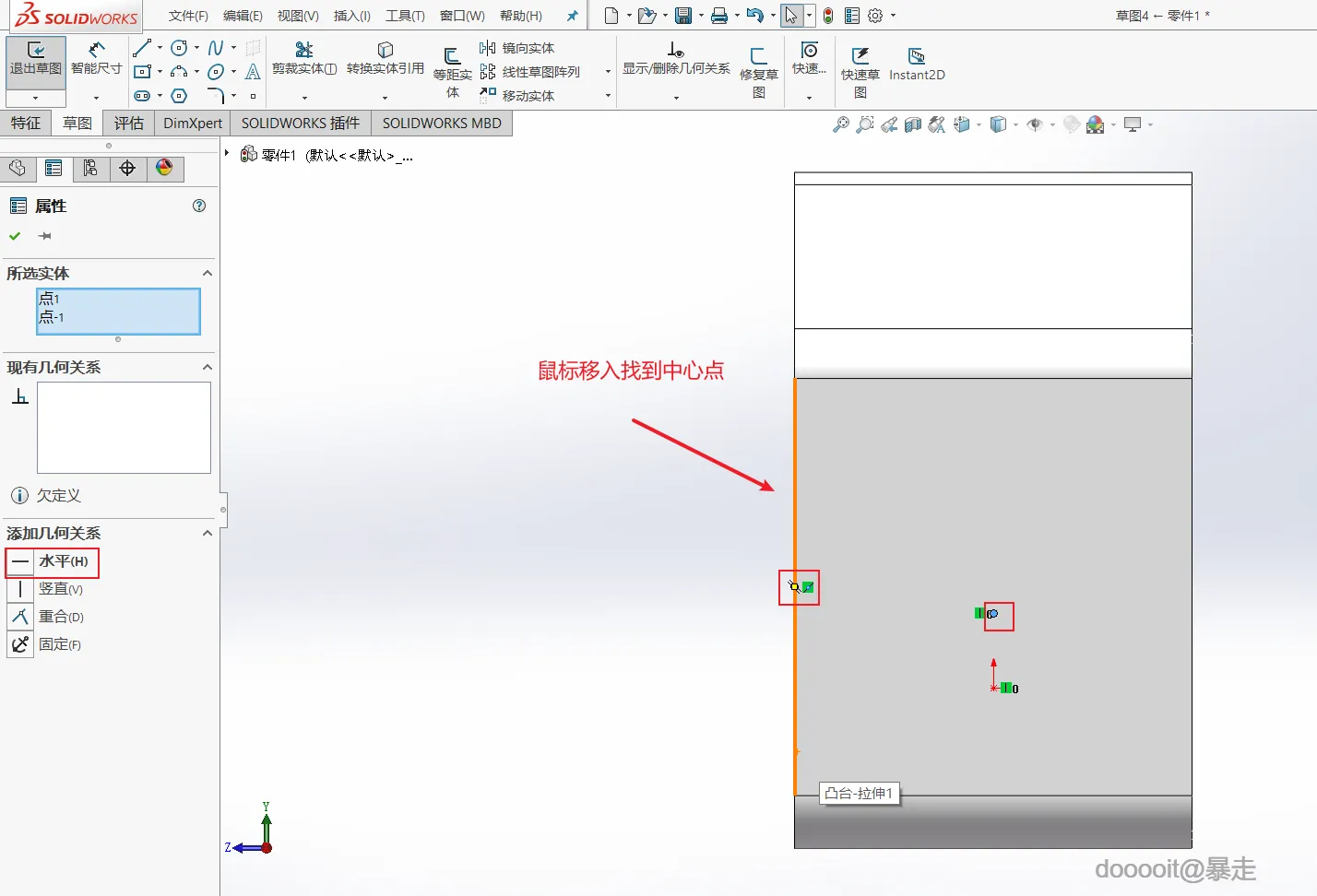Click Repair Sketch (修复草图)
The height and width of the screenshot is (896, 1317).
pyautogui.click(x=759, y=72)
